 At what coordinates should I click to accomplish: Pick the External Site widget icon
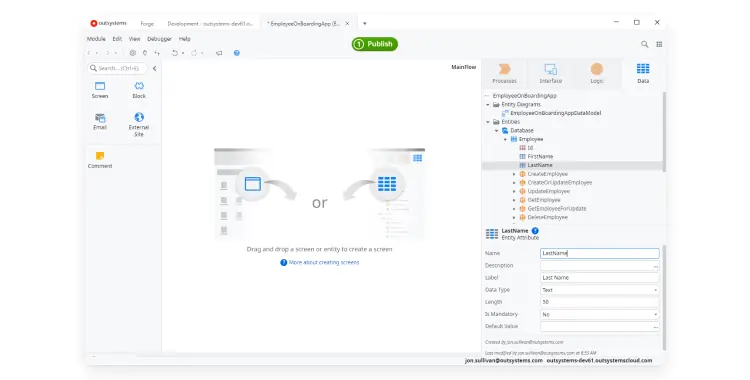pos(139,117)
